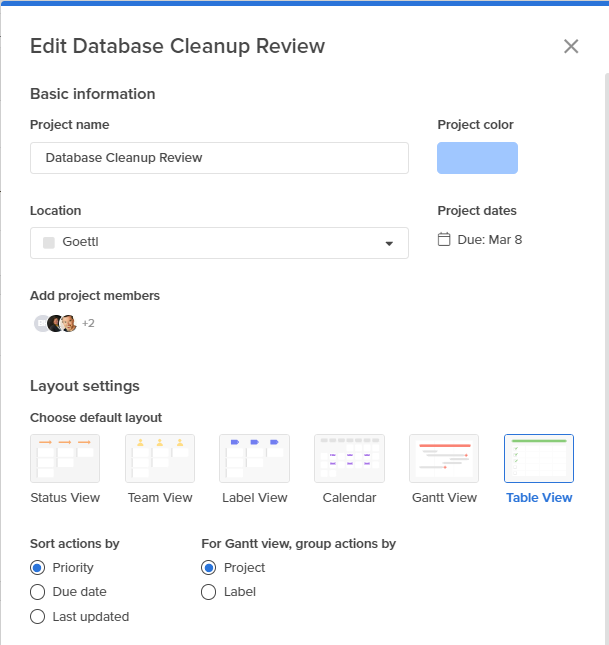This screenshot has height=645, width=609.
Task: Select the Table View layout thumbnail
Action: tap(539, 458)
